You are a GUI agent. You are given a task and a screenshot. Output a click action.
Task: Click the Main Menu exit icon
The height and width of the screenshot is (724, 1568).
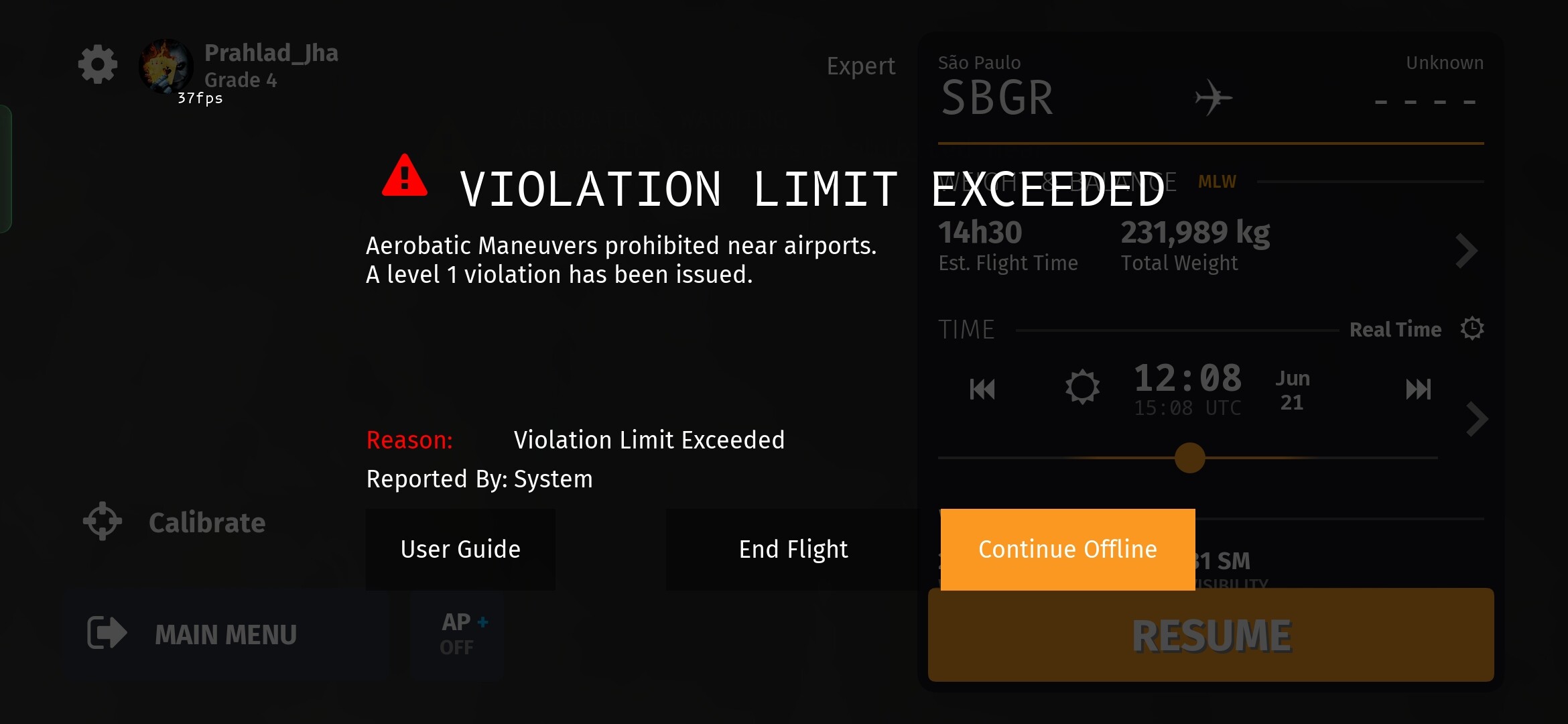click(x=107, y=633)
